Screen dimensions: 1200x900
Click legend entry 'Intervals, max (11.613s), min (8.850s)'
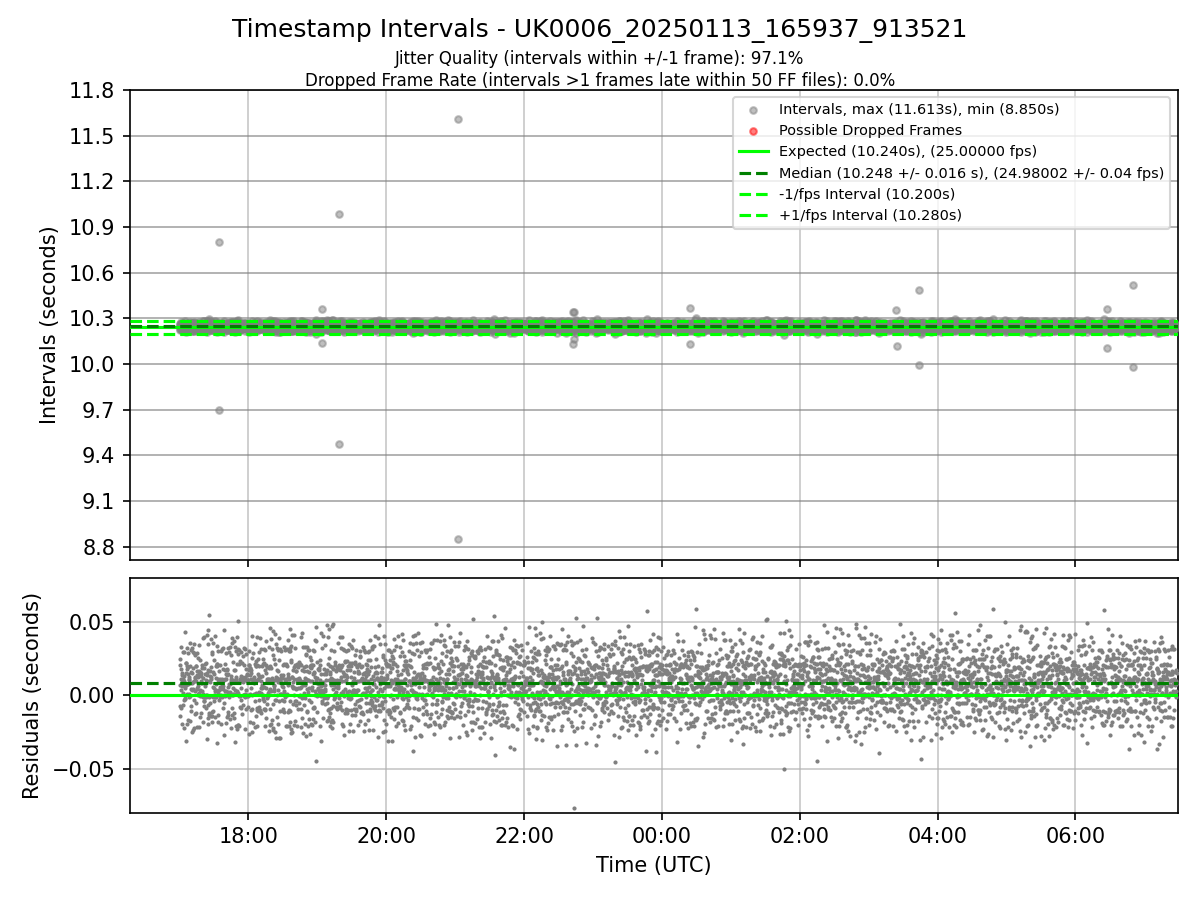pyautogui.click(x=919, y=109)
